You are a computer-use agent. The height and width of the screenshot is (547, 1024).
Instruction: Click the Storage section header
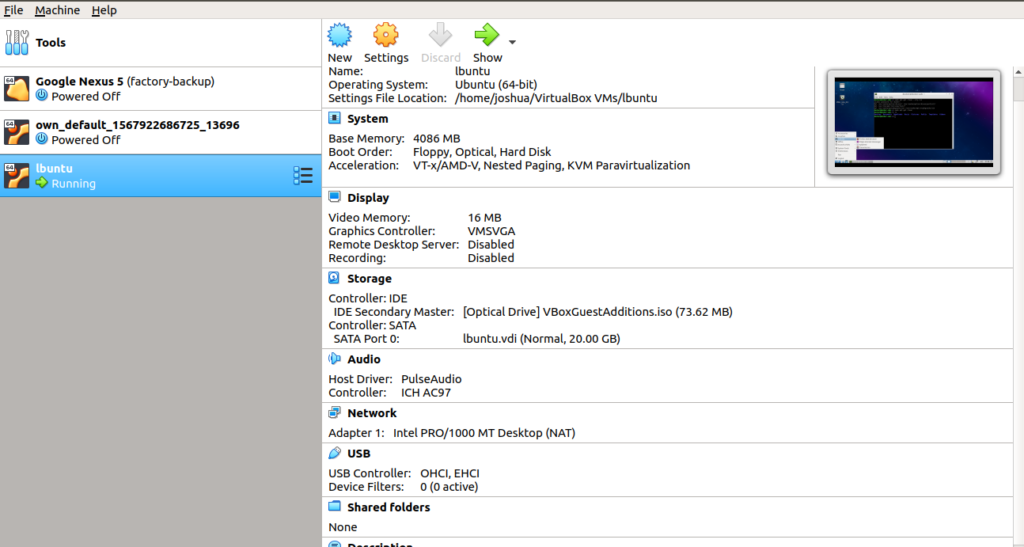pyautogui.click(x=370, y=279)
